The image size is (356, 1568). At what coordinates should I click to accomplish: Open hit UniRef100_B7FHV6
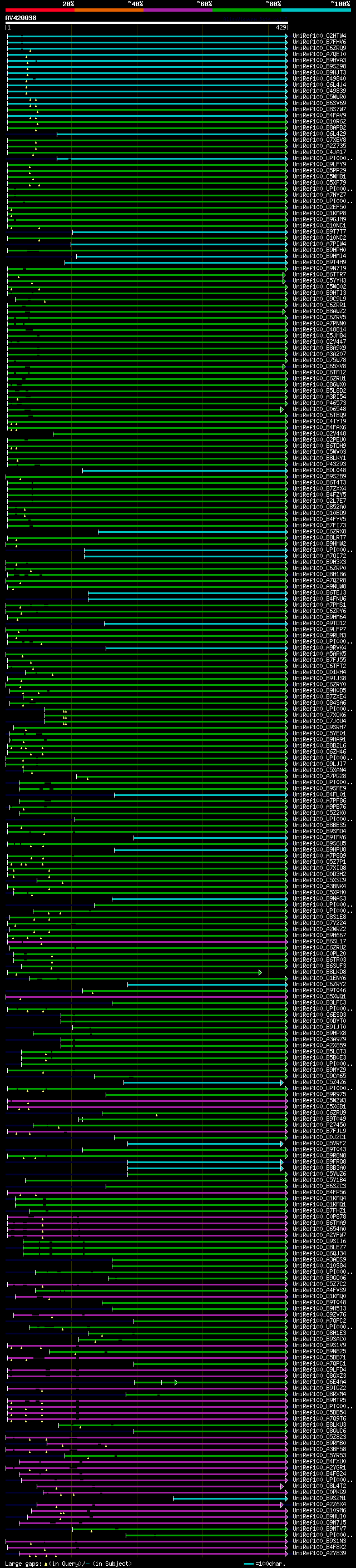pyautogui.click(x=319, y=42)
